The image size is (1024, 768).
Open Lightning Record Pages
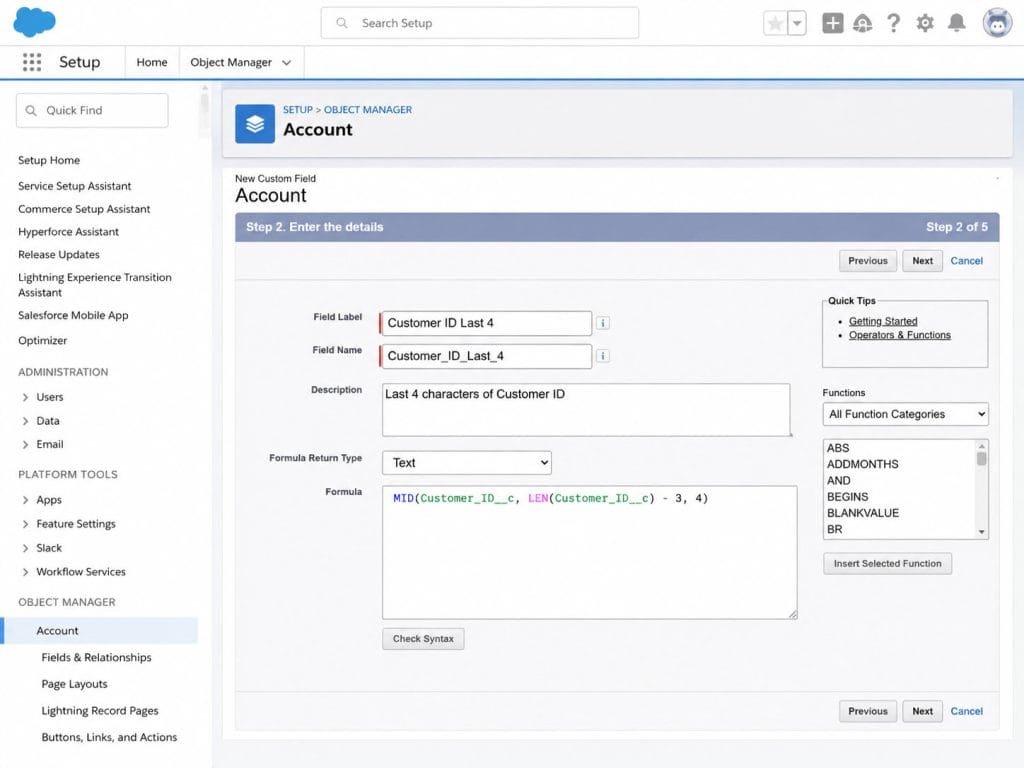pos(100,711)
